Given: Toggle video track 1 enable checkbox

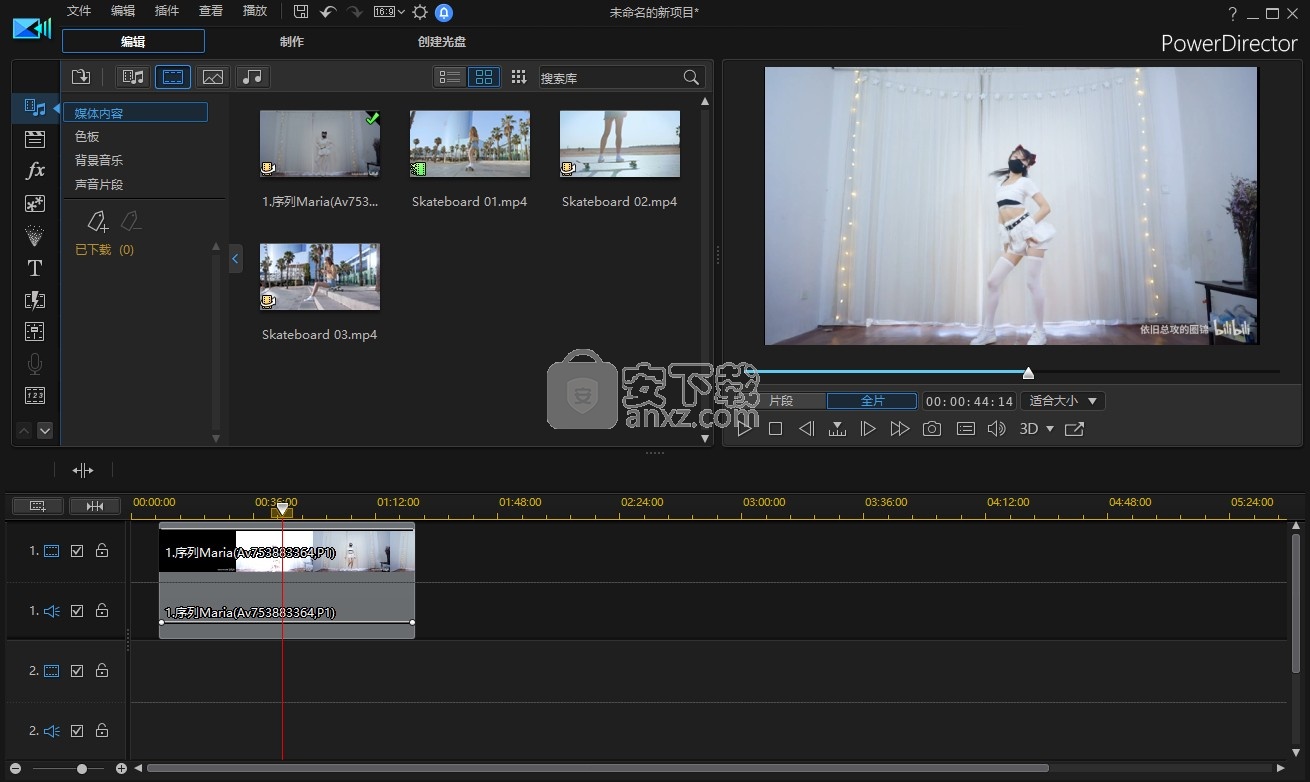Looking at the screenshot, I should (77, 551).
